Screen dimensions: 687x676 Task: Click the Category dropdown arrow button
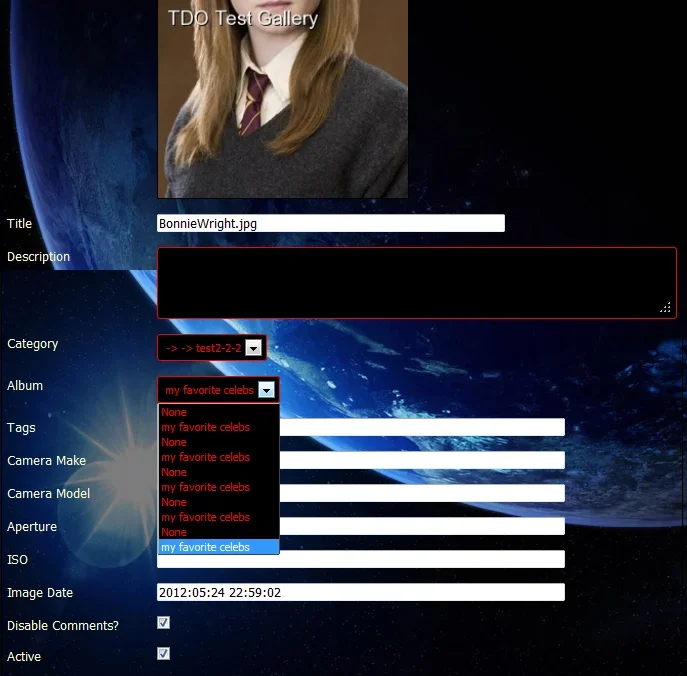(x=253, y=348)
